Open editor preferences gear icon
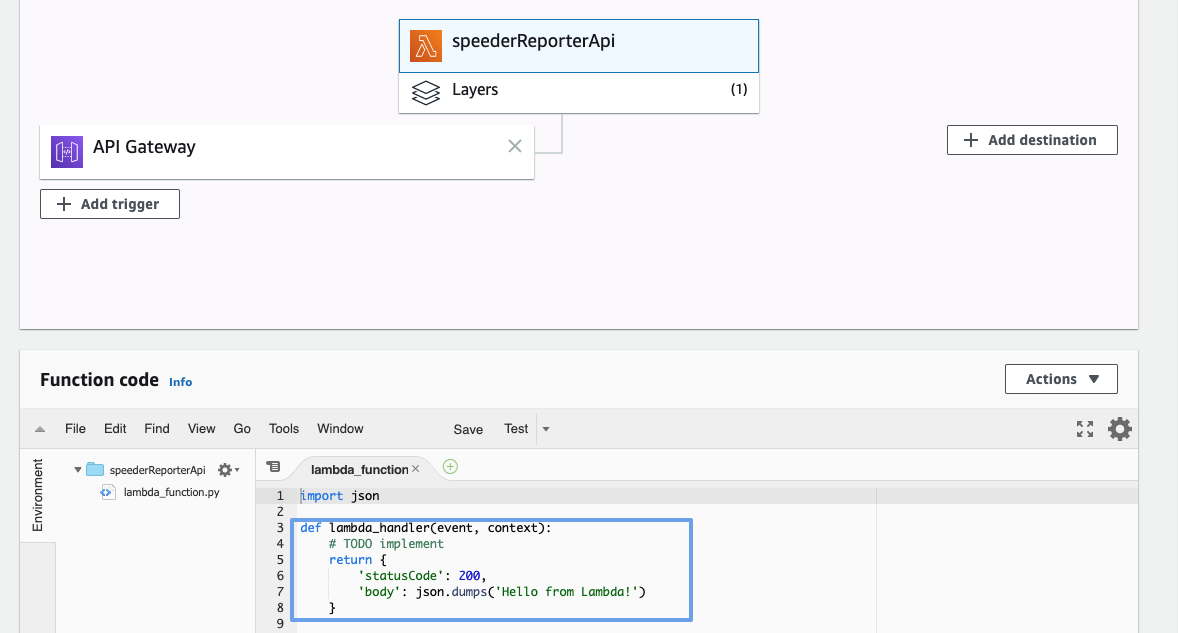 [1119, 429]
